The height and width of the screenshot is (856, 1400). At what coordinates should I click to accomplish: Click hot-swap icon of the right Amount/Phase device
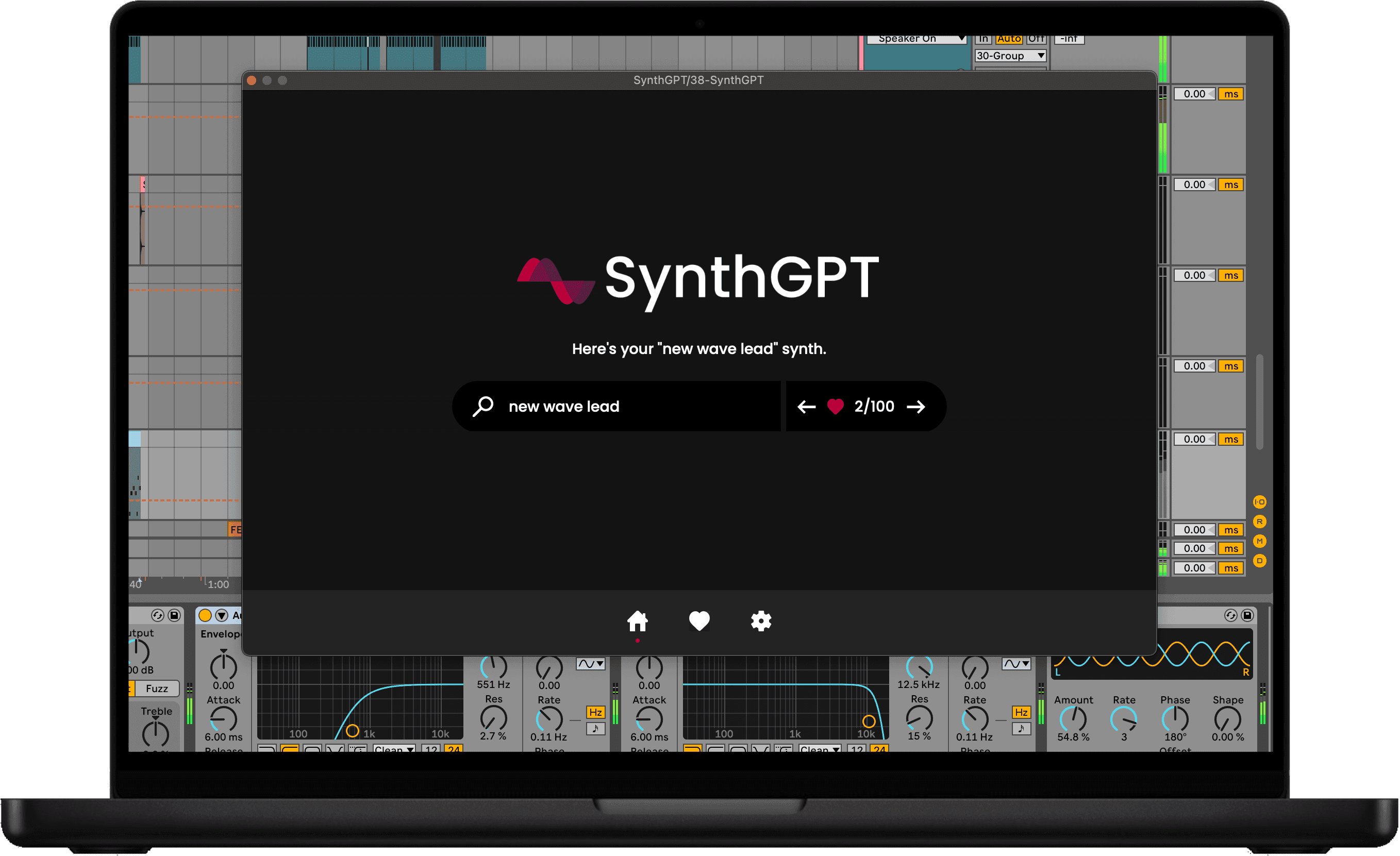pos(1230,615)
